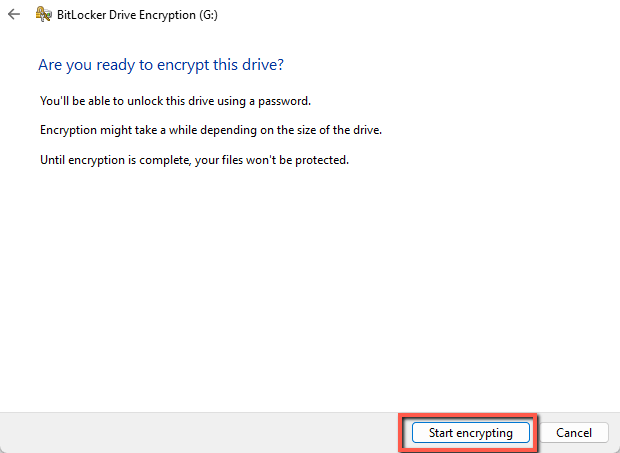This screenshot has width=620, height=453.
Task: Go back using the back arrow
Action: (x=13, y=17)
